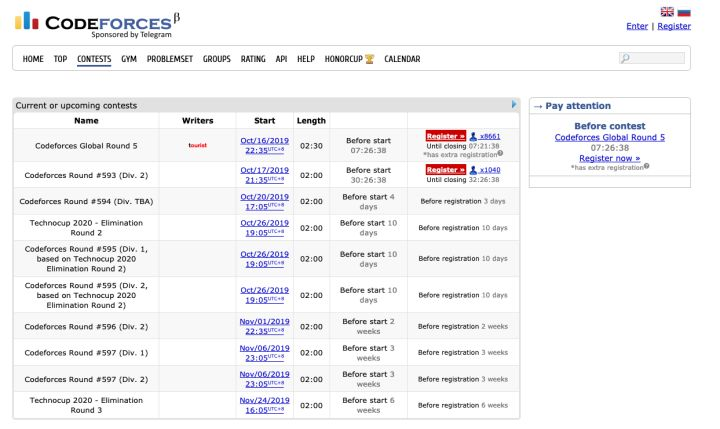
Task: Open Oct/20/2019 17:05 start time link
Action: 264,202
